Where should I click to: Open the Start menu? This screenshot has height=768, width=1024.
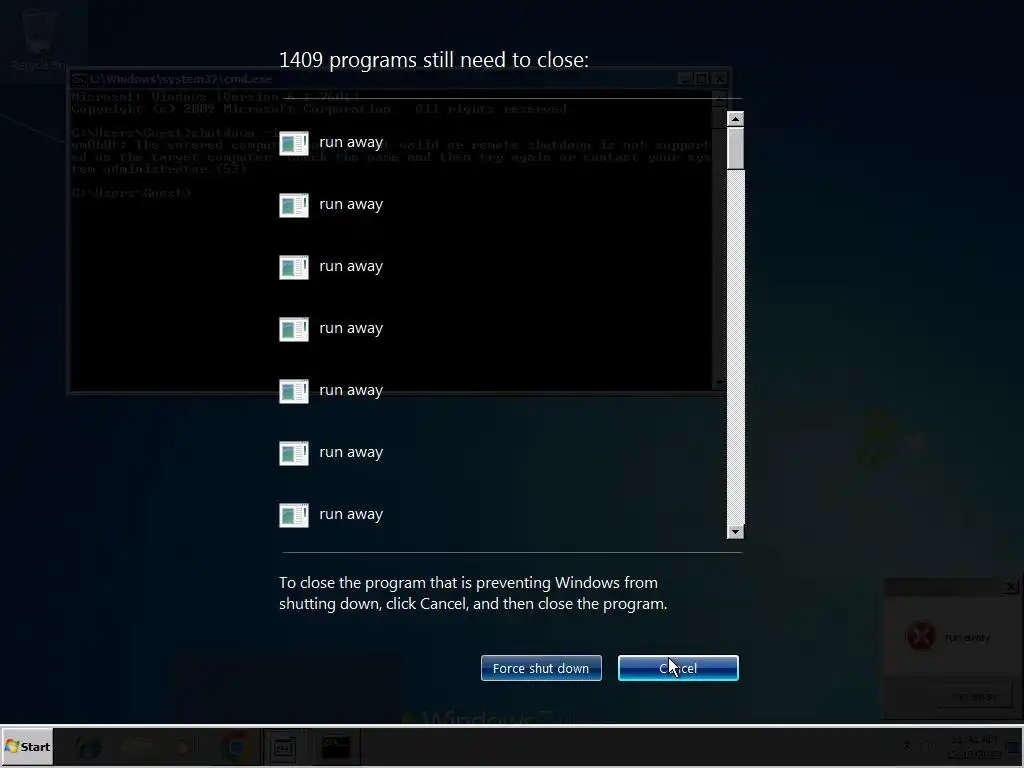point(27,746)
